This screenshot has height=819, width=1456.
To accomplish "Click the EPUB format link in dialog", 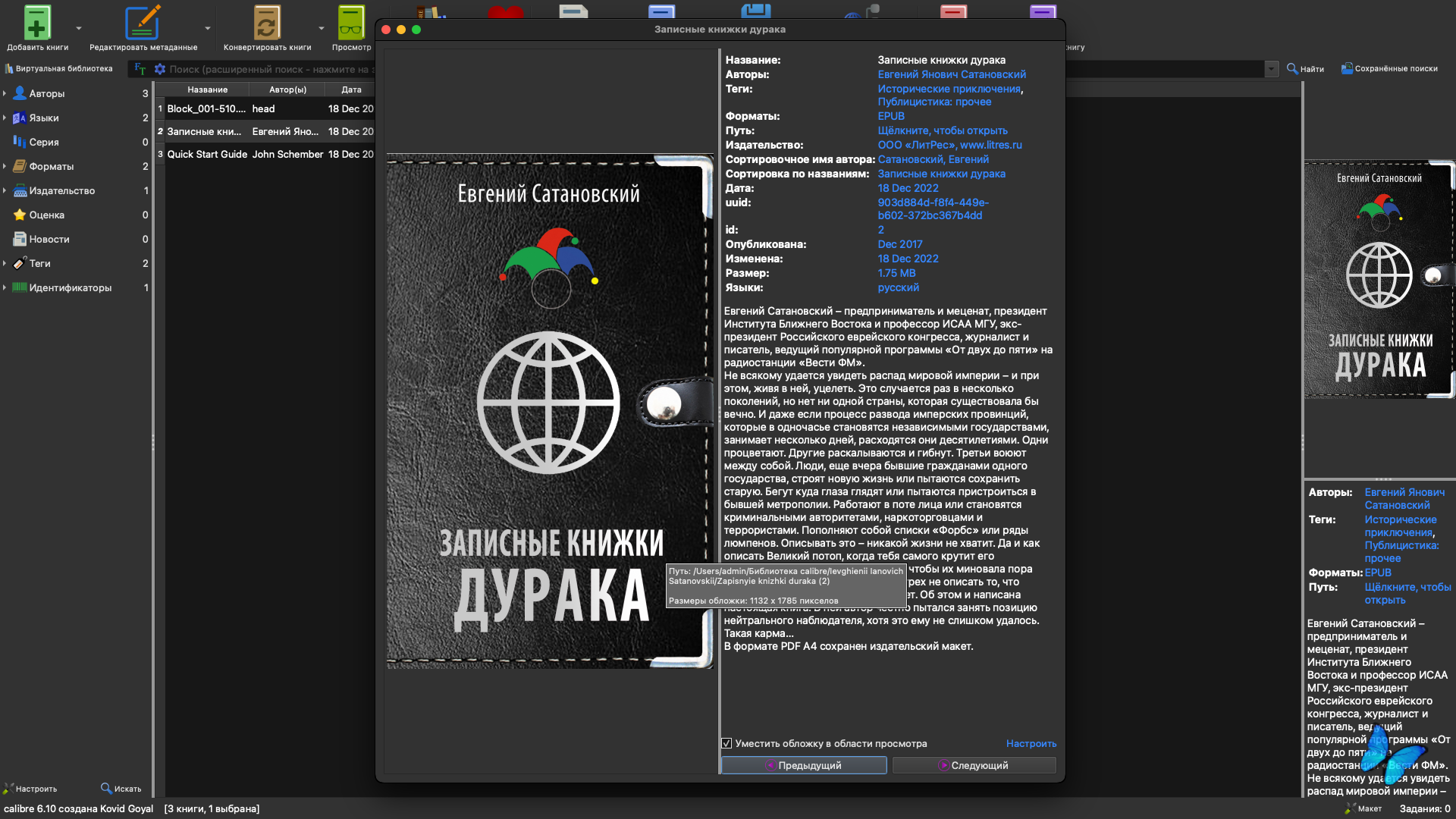I will pos(891,116).
